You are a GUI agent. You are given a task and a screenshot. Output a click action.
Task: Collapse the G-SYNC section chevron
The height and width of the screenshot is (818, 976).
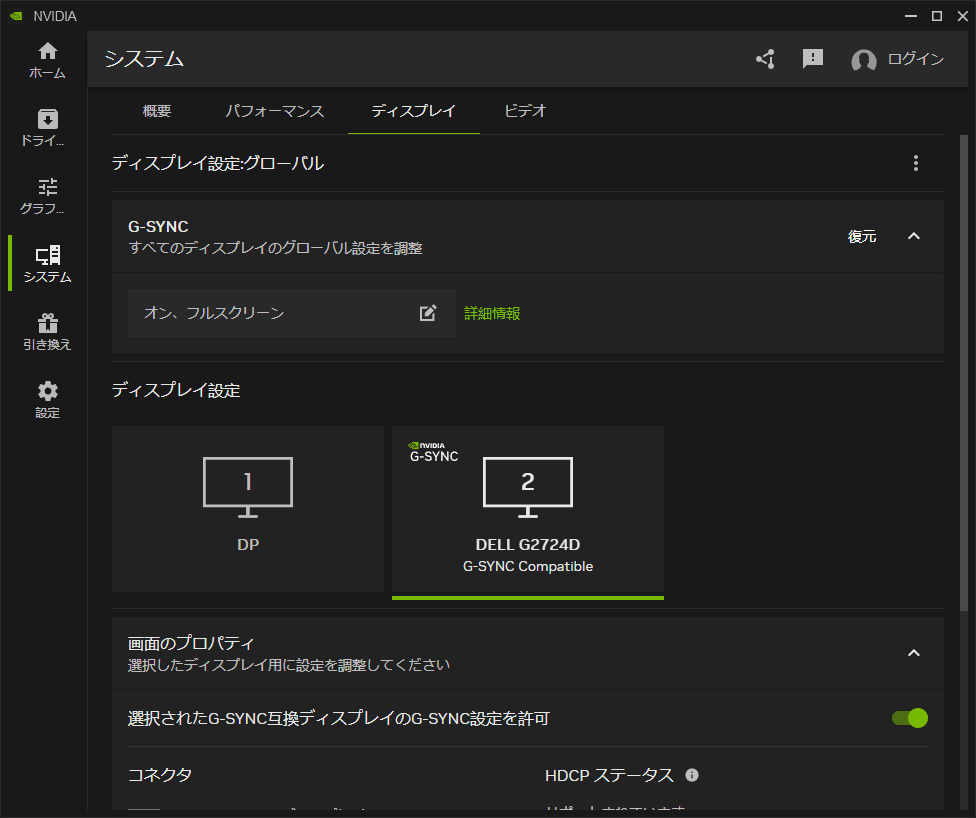click(x=914, y=236)
